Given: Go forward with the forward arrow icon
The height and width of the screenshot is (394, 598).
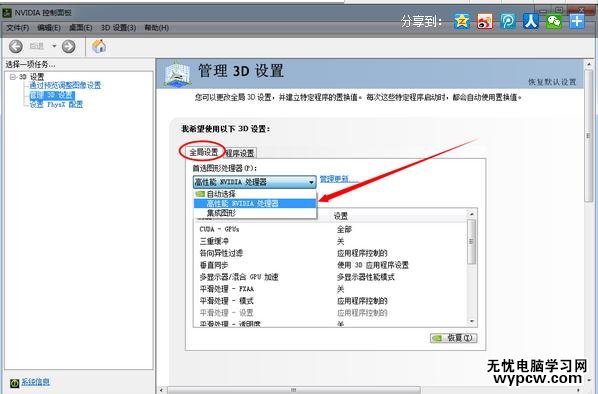Looking at the screenshot, I should [69, 47].
